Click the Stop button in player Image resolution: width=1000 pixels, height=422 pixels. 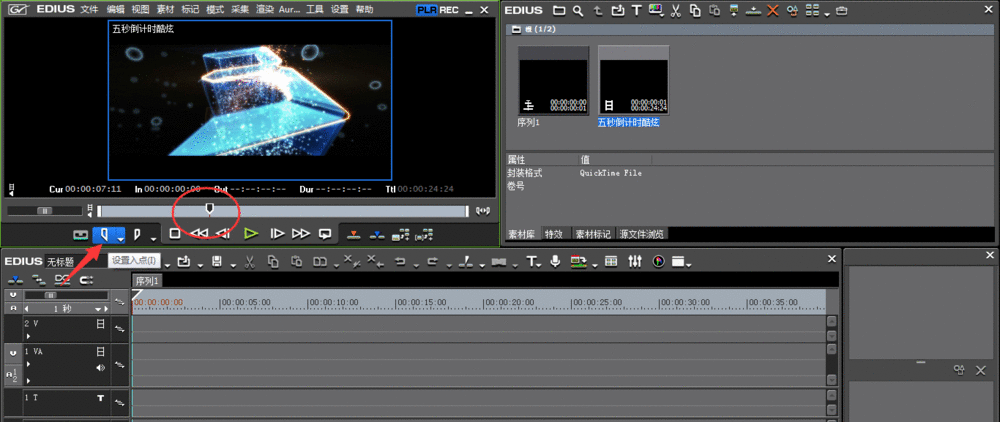[x=174, y=234]
